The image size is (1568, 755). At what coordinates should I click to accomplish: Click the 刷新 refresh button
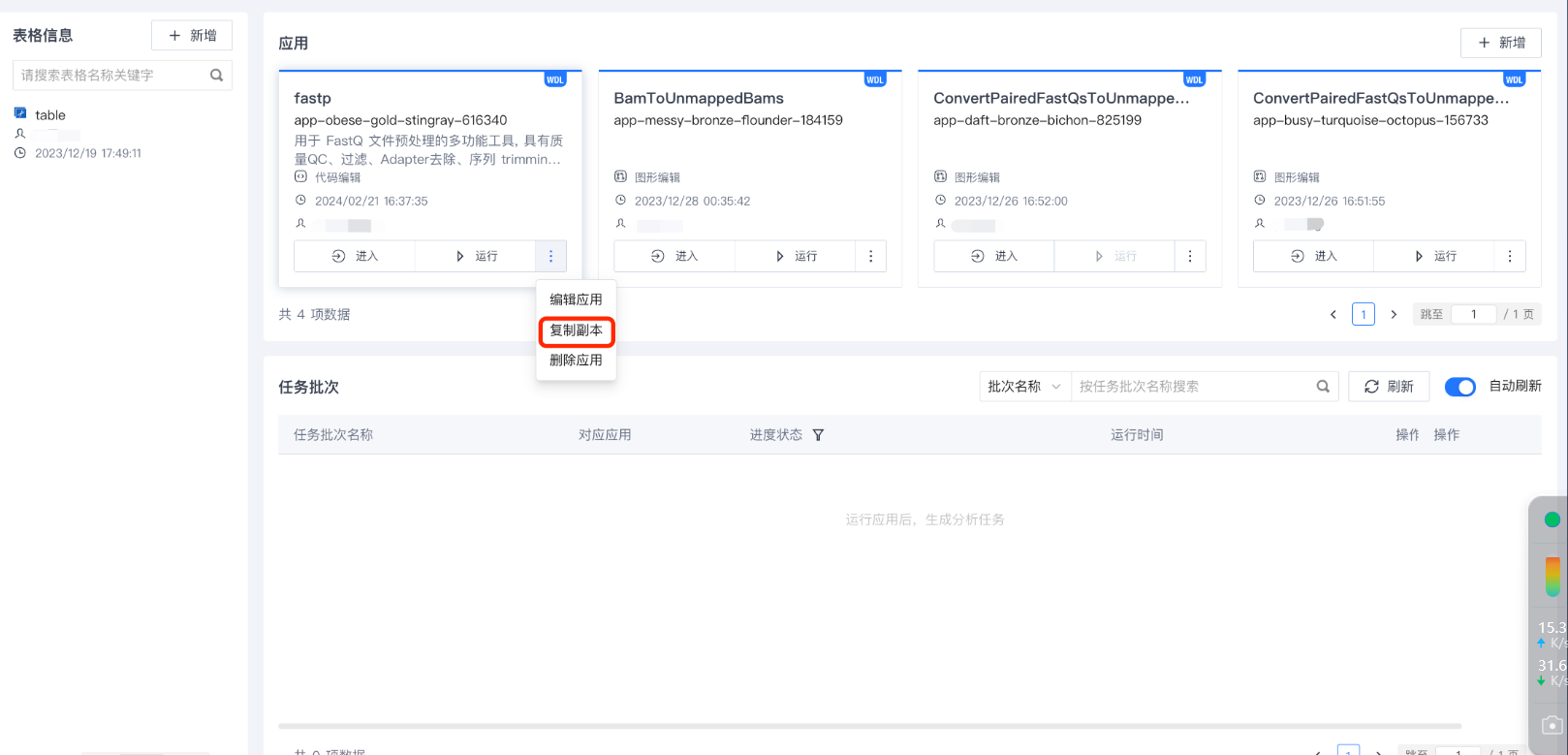pos(1389,387)
